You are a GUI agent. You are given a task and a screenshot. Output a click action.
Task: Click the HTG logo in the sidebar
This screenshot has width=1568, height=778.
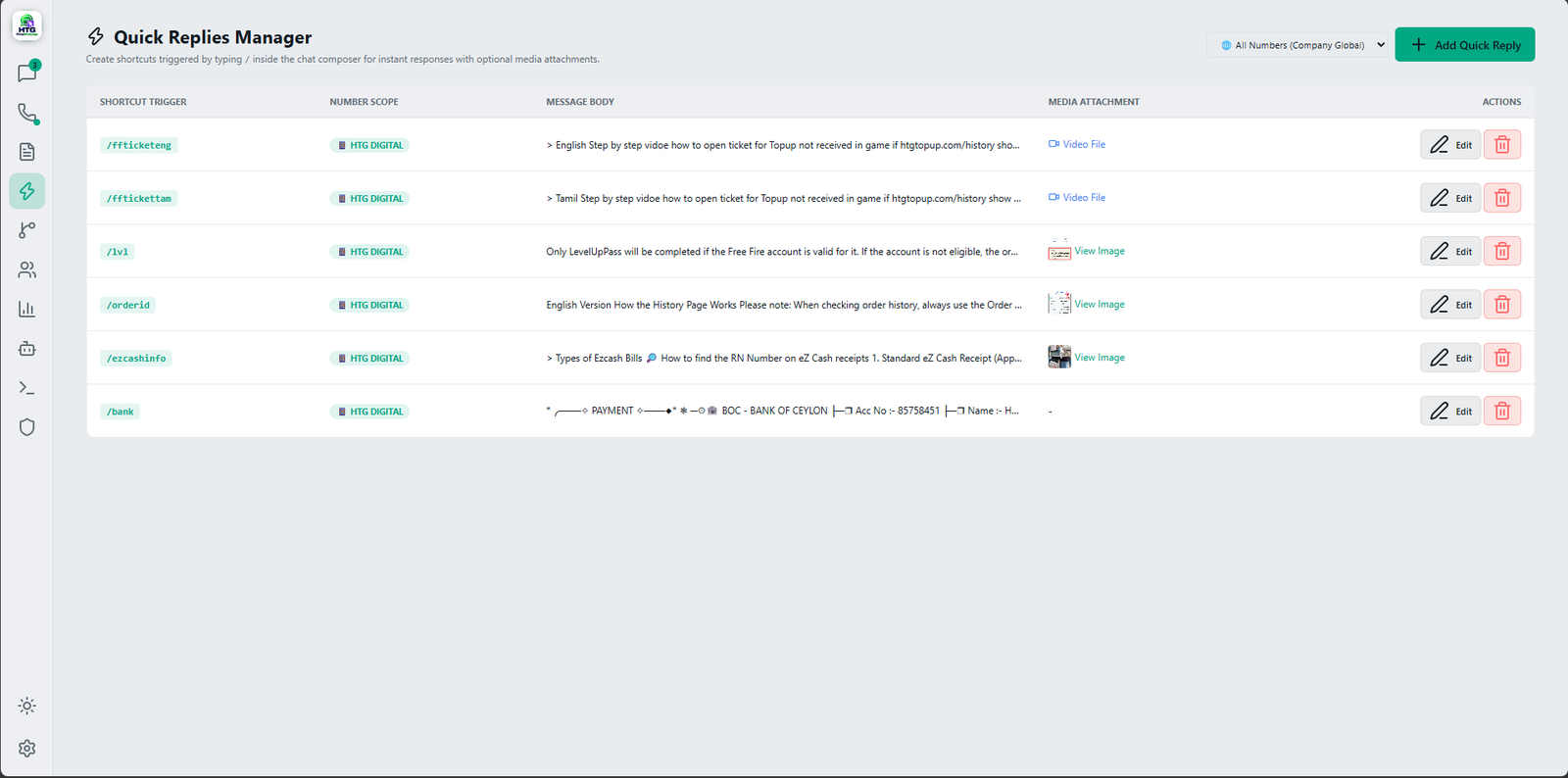(x=27, y=26)
